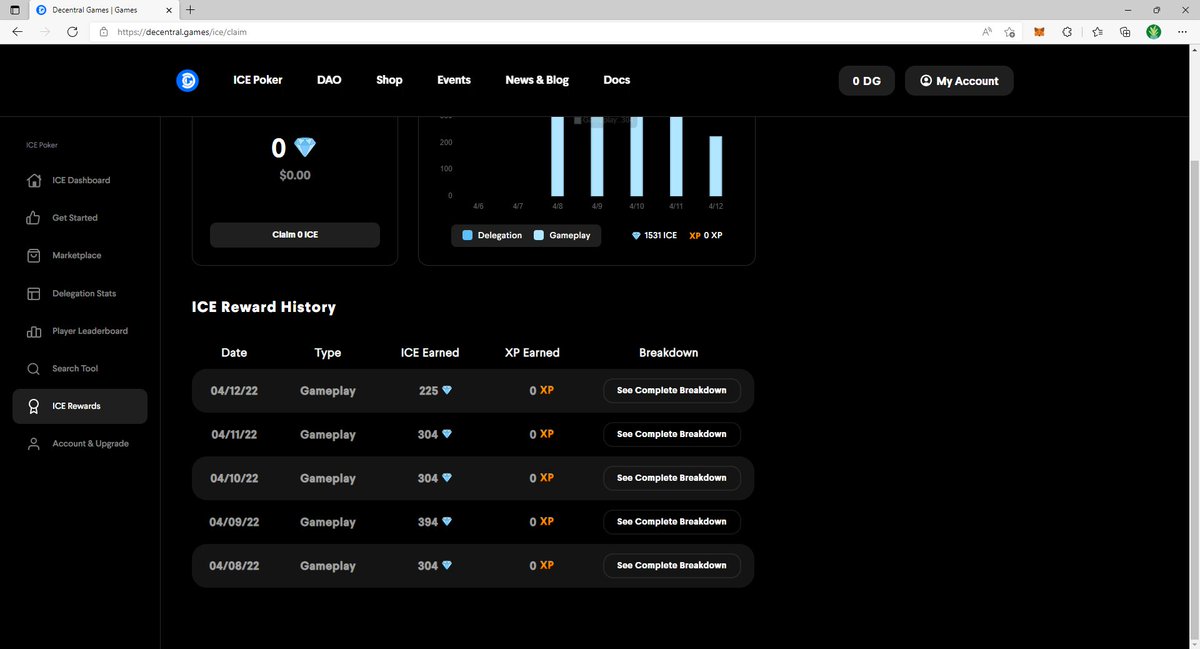This screenshot has height=649, width=1200.
Task: Open News & Blog nav item
Action: click(x=537, y=80)
